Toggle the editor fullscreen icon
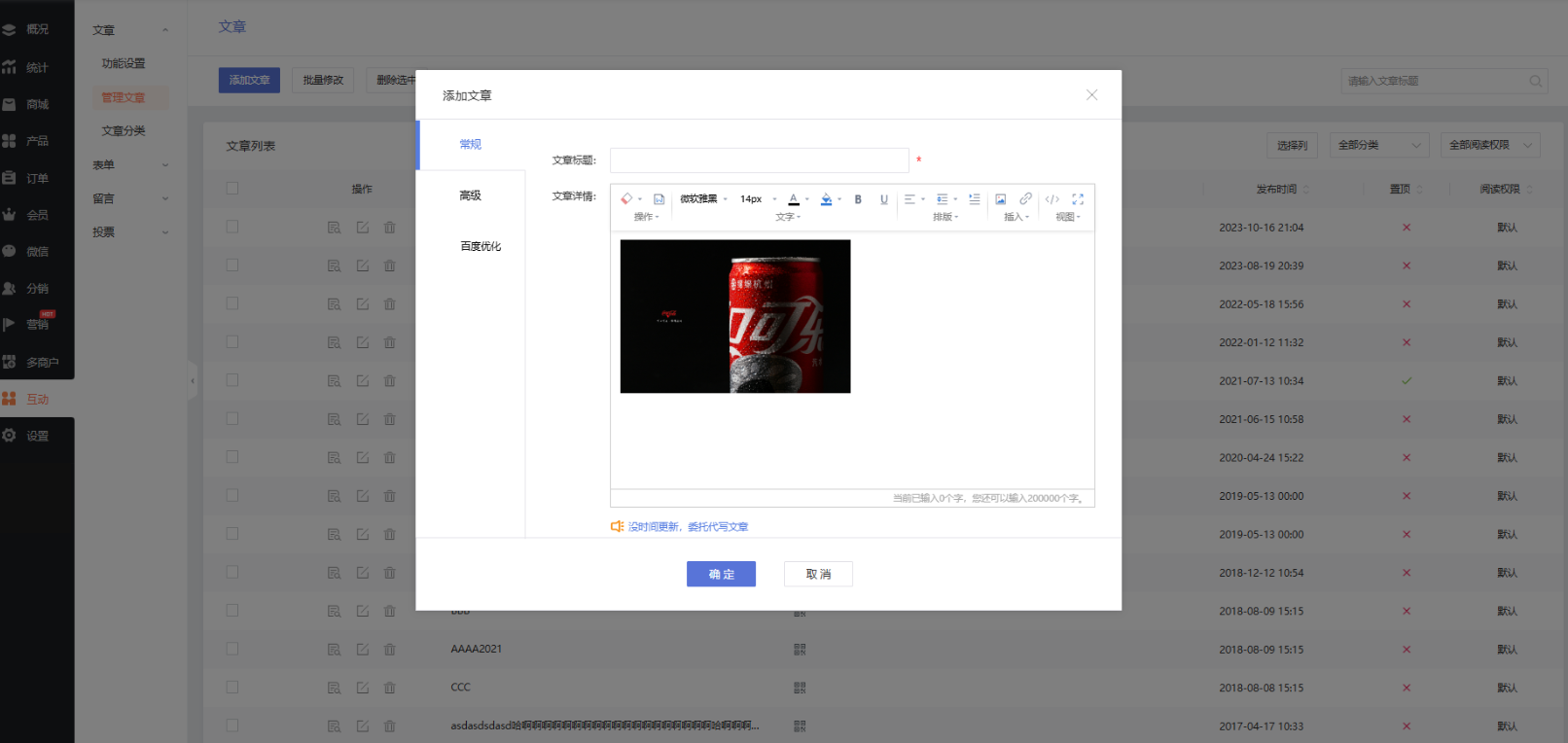1568x743 pixels. click(1078, 198)
